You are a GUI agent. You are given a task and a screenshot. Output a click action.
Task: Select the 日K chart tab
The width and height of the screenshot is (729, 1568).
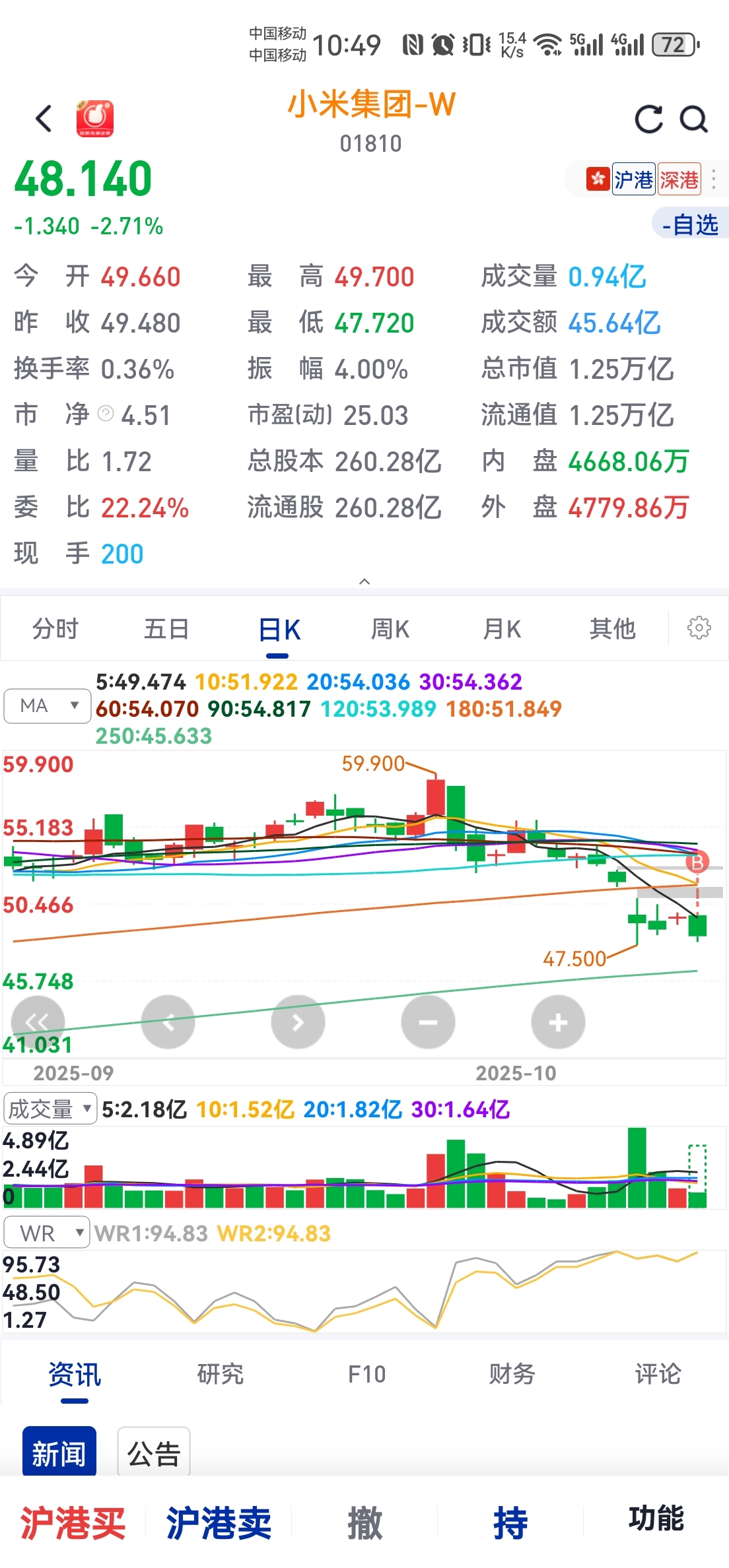(279, 630)
